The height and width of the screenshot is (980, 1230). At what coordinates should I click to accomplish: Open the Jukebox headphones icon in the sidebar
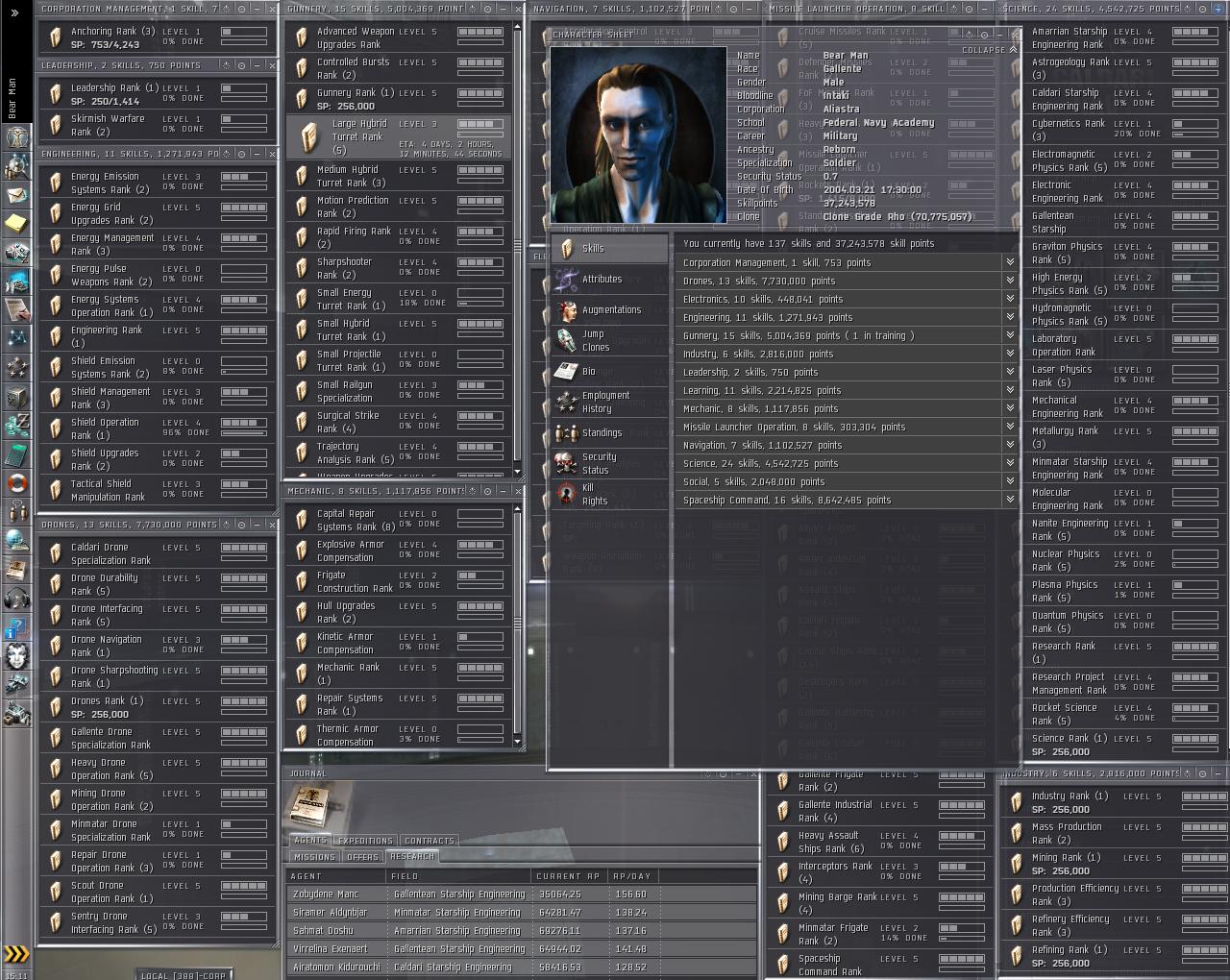click(16, 600)
